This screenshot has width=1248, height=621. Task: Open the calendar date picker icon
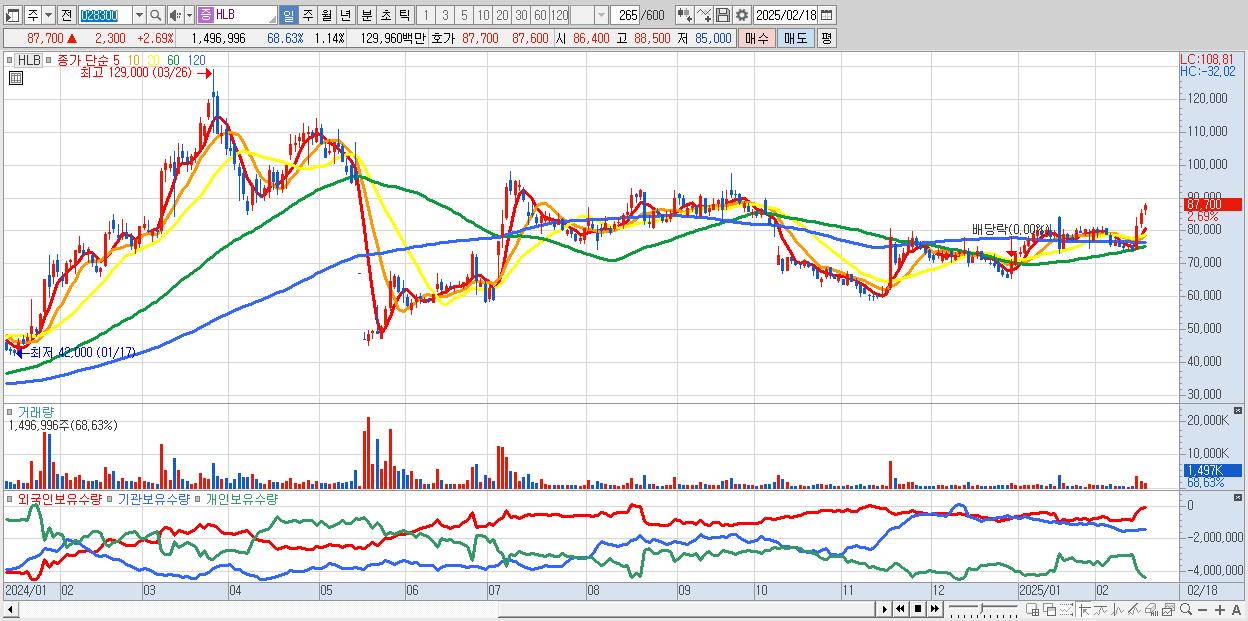click(x=826, y=15)
